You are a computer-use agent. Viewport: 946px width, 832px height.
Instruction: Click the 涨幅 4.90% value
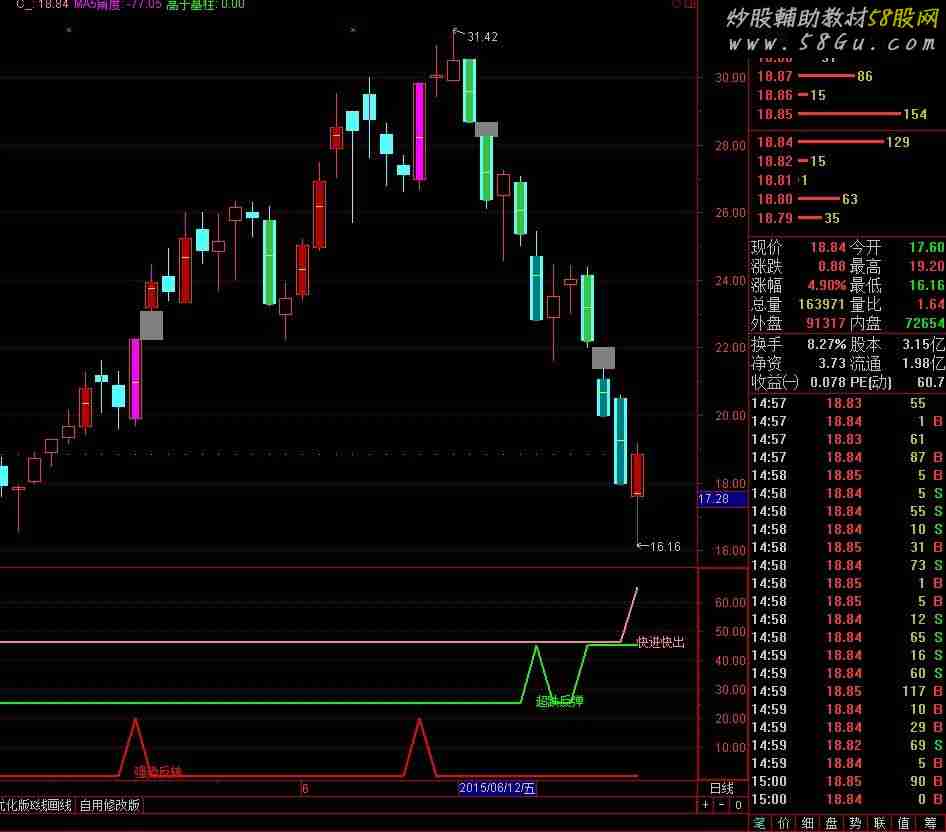click(x=827, y=285)
